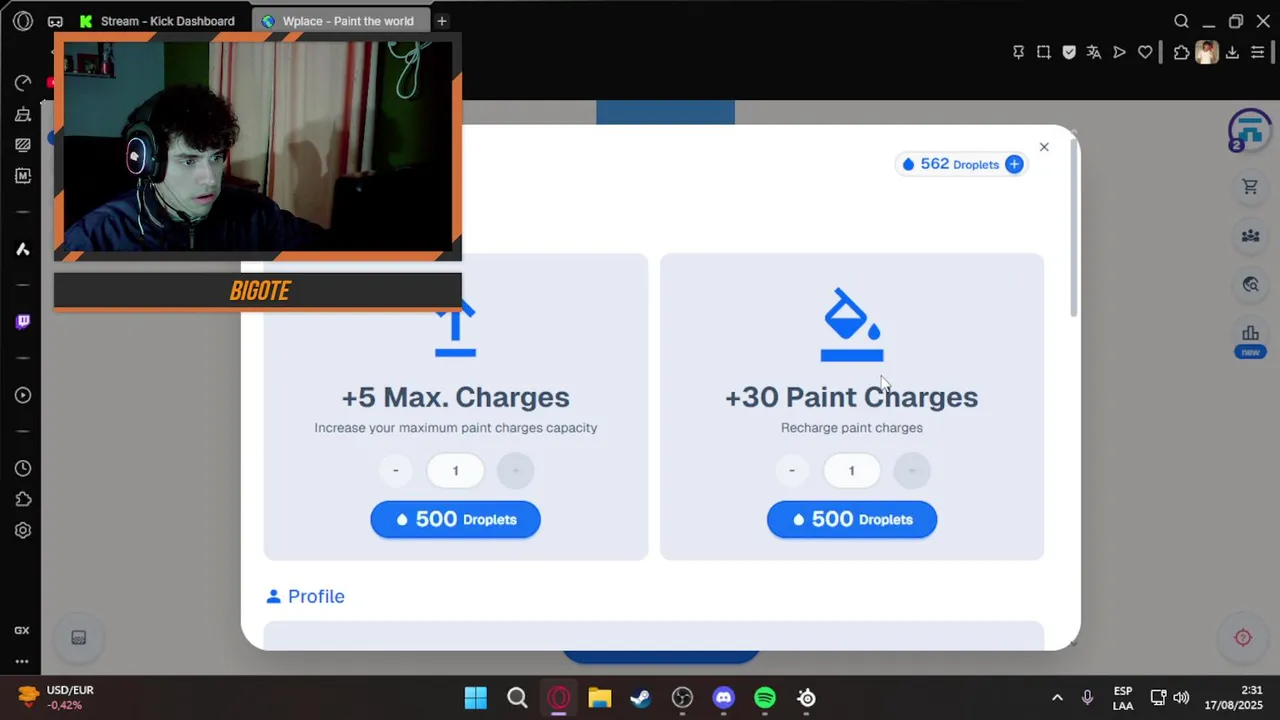The width and height of the screenshot is (1280, 720).
Task: Click the dialog's vertical scrollbar
Action: (x=1074, y=230)
